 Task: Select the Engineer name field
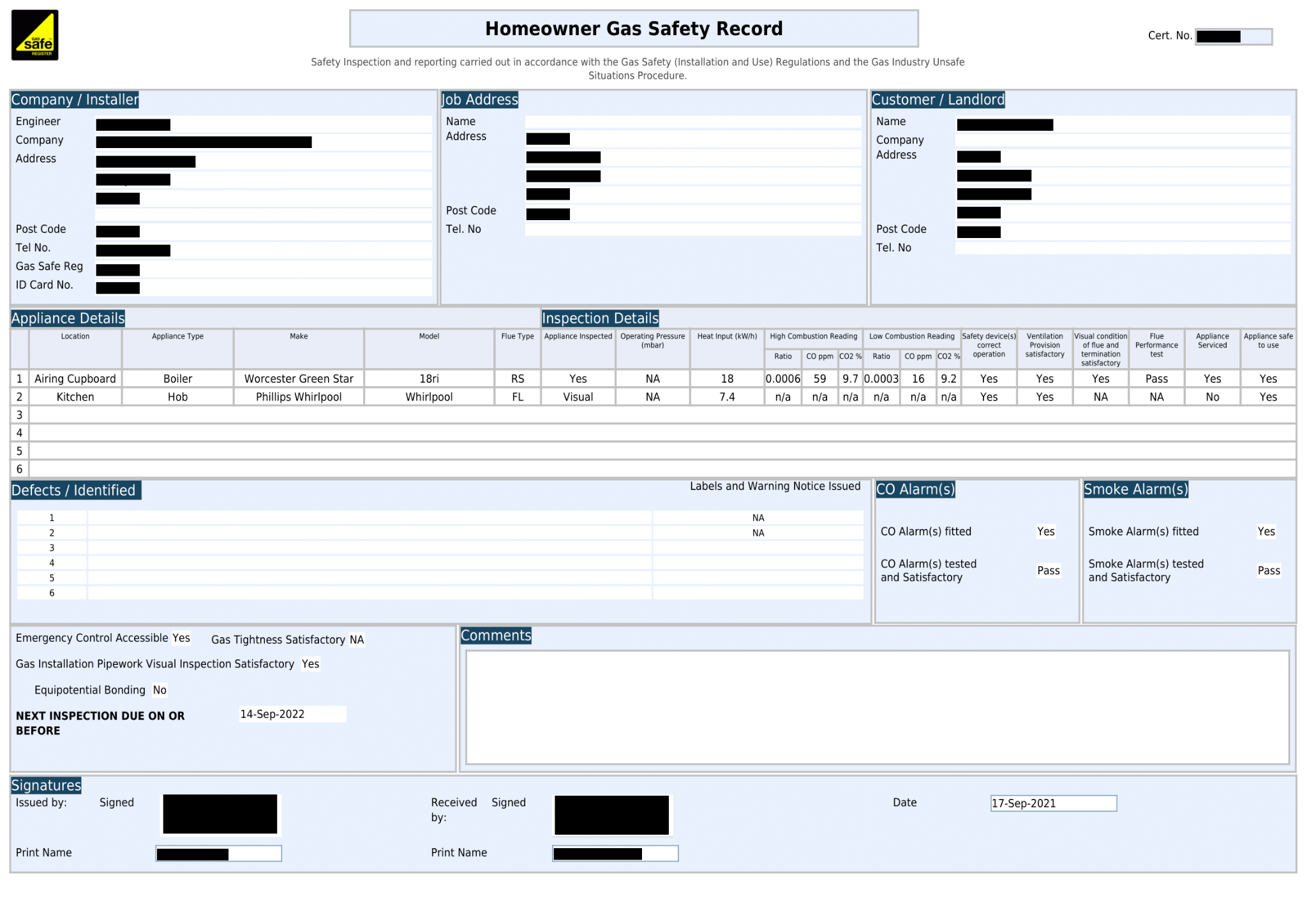click(264, 124)
